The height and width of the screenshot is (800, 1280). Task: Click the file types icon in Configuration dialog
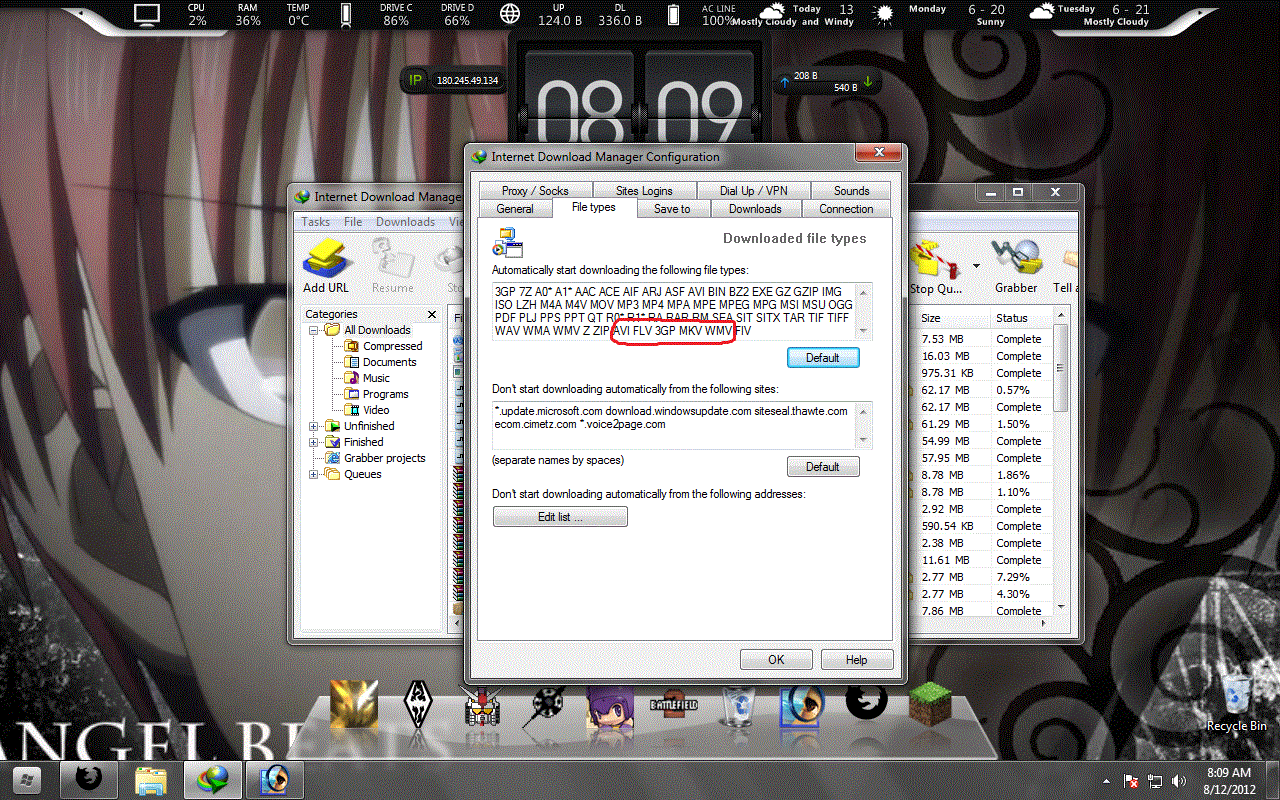pyautogui.click(x=508, y=243)
